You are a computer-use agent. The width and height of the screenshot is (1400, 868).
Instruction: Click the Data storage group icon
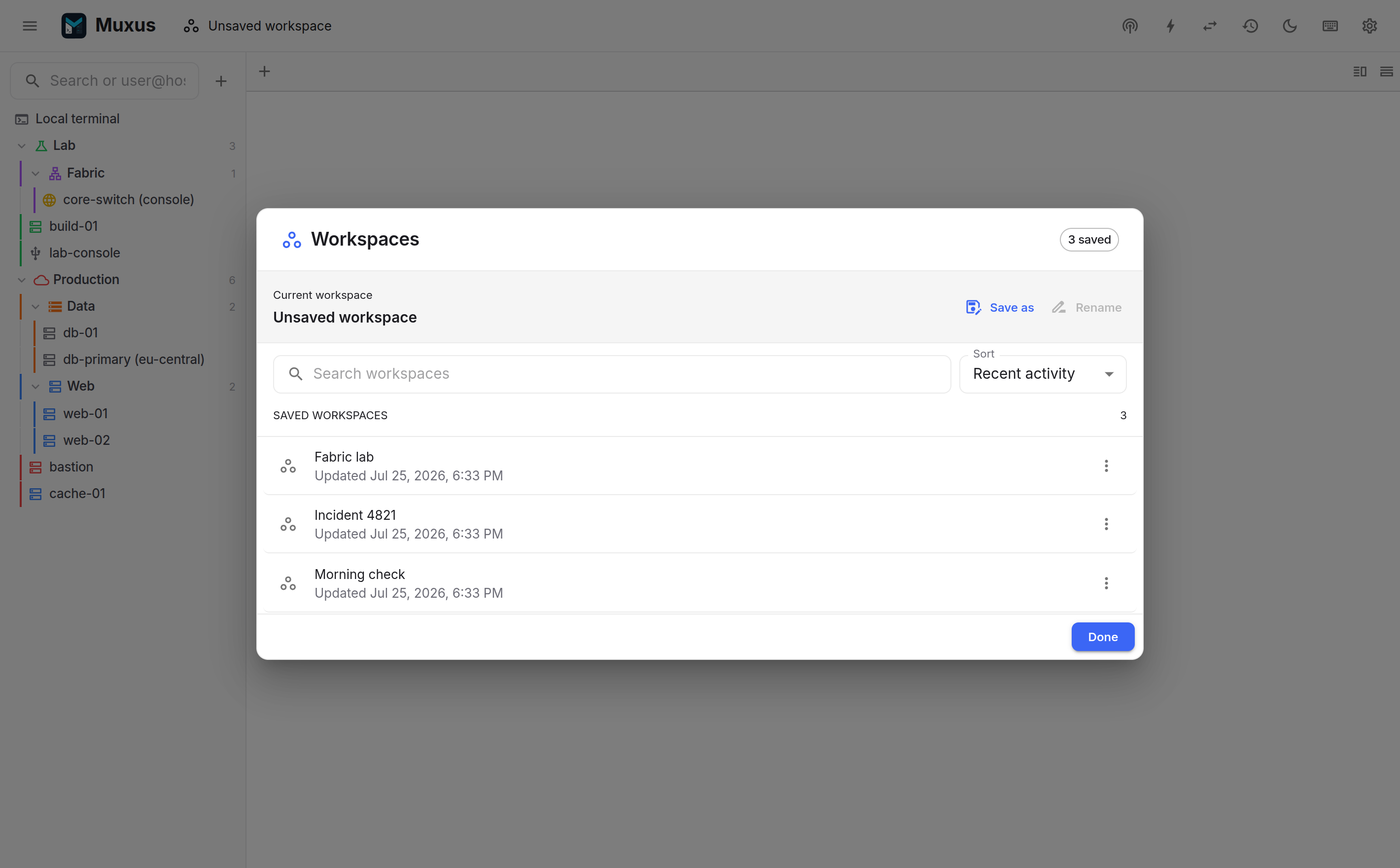55,307
